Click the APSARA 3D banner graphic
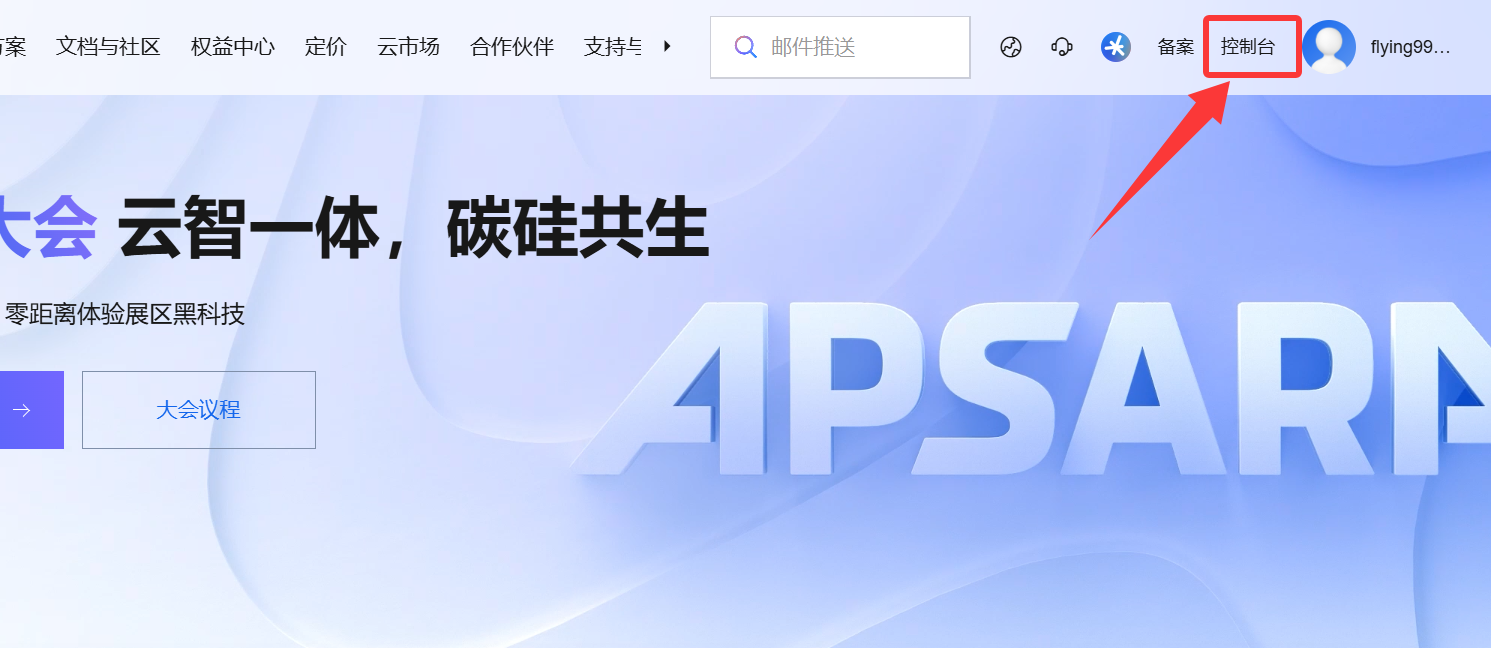This screenshot has height=648, width=1491. tap(1030, 390)
